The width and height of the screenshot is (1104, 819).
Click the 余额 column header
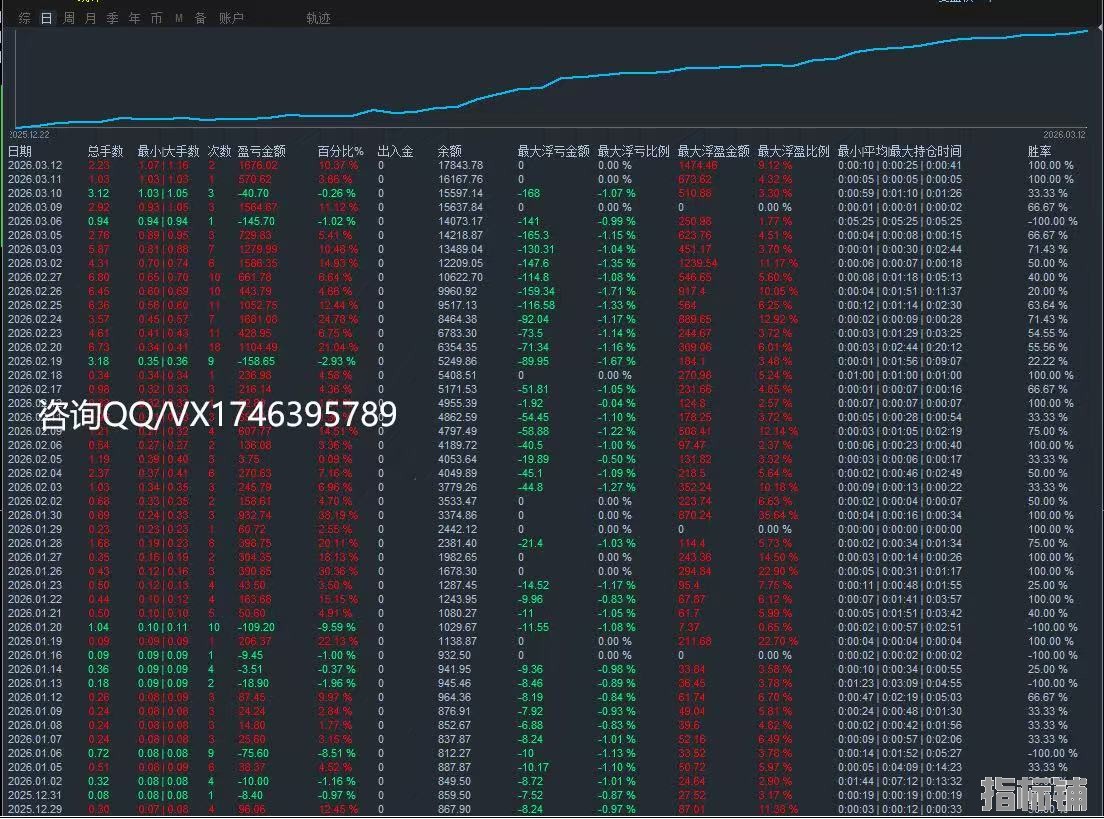449,151
